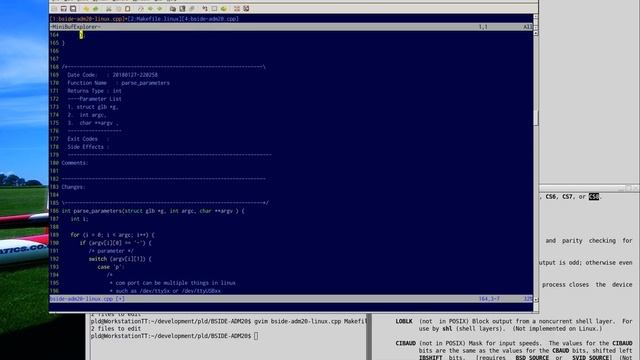Click the gvim vertical scrollbar thumb
The image size is (640, 360).
536,118
